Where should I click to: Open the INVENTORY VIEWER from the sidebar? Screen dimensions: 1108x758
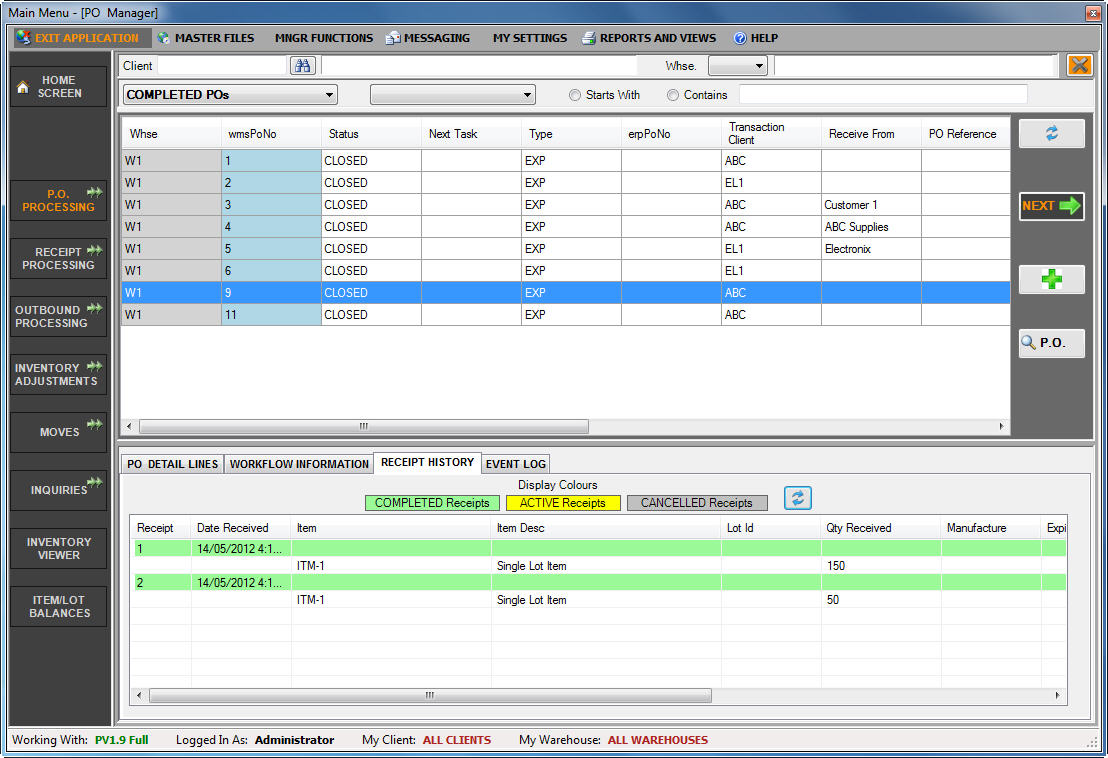(57, 548)
